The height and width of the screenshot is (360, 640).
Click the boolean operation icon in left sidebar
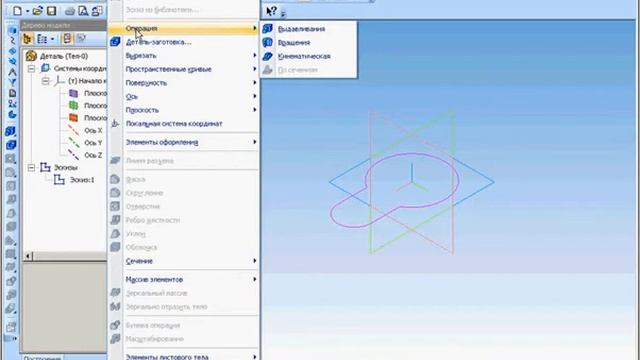(11, 281)
